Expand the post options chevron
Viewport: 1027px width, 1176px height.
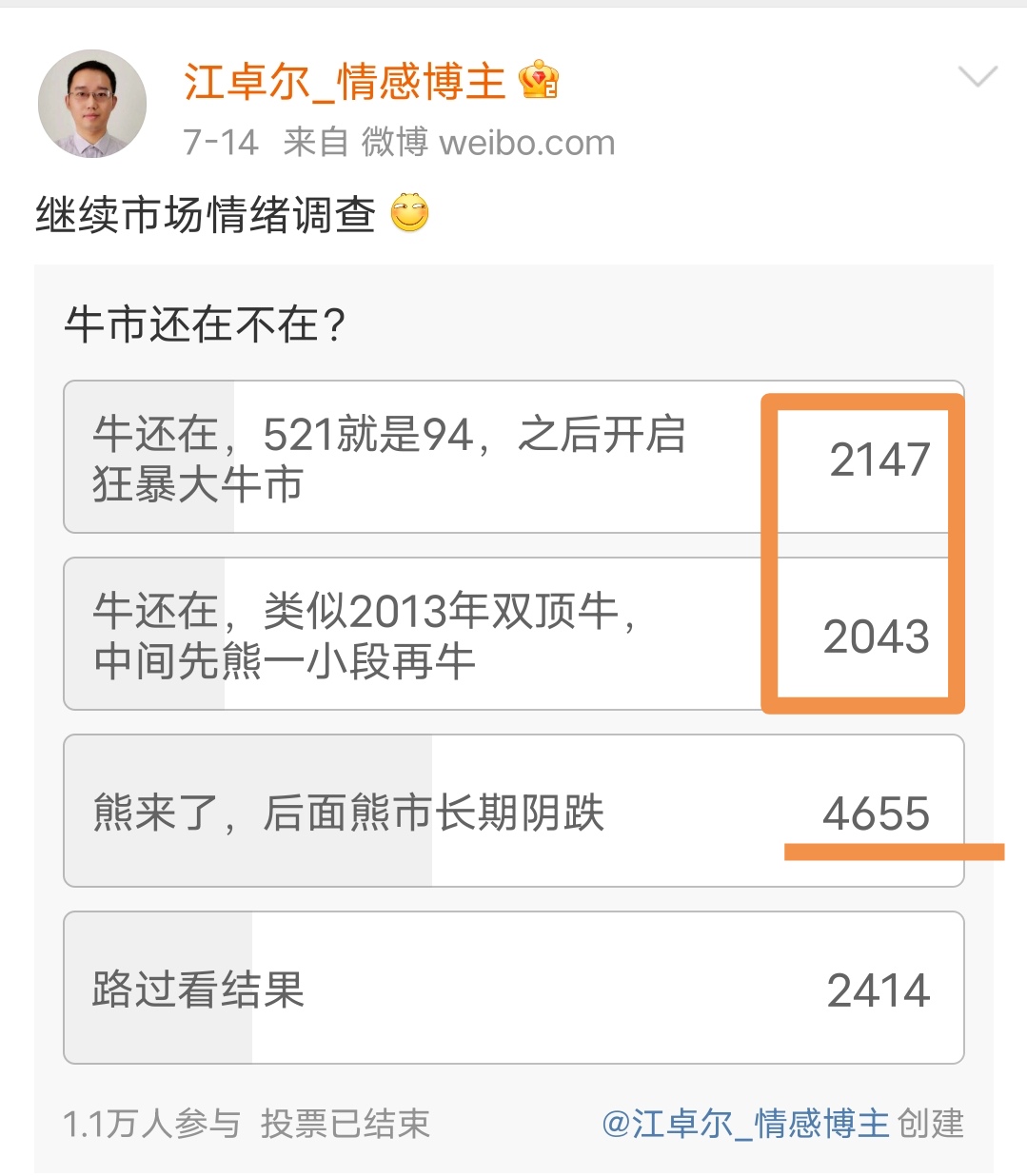(x=978, y=76)
